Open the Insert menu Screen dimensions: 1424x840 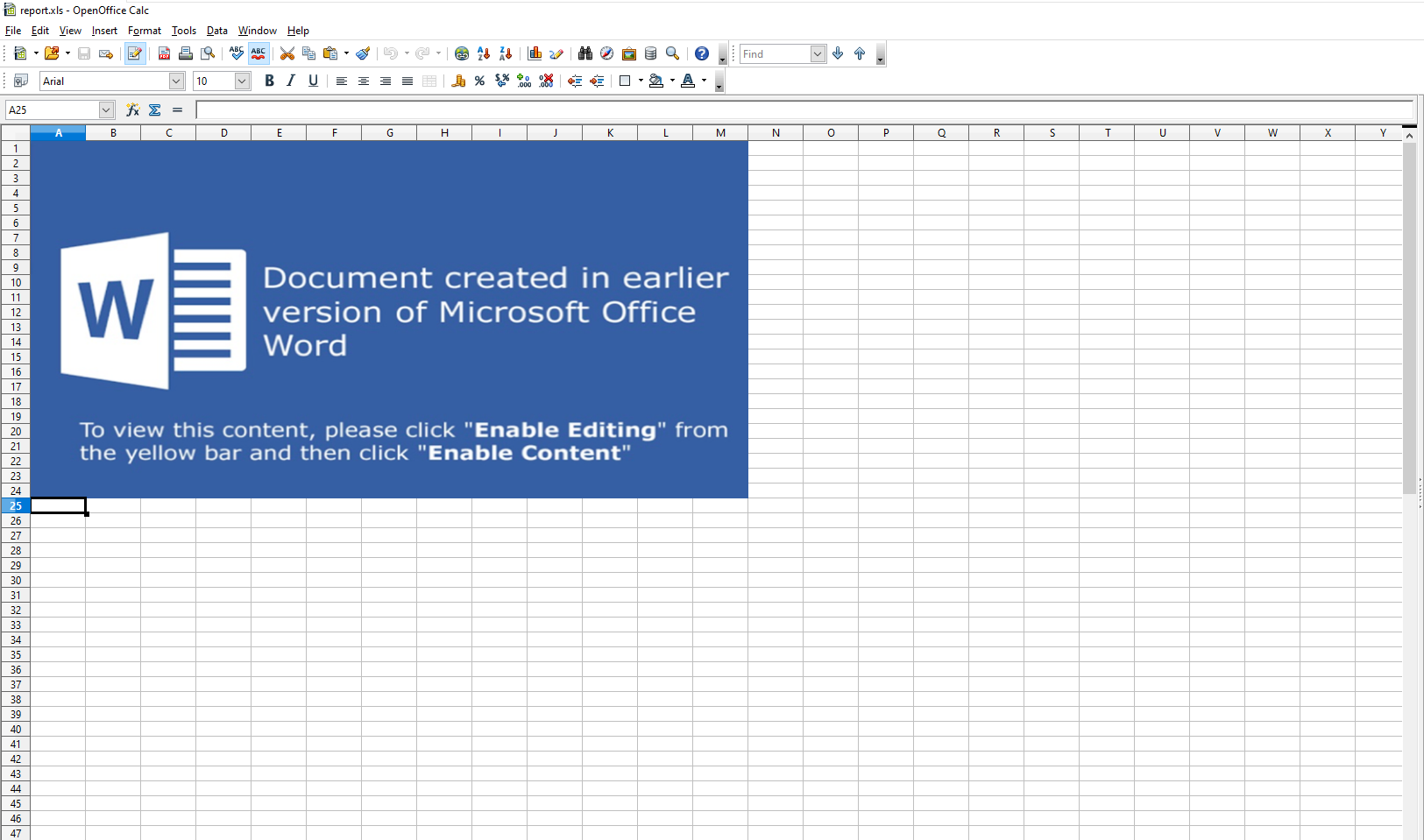tap(104, 31)
